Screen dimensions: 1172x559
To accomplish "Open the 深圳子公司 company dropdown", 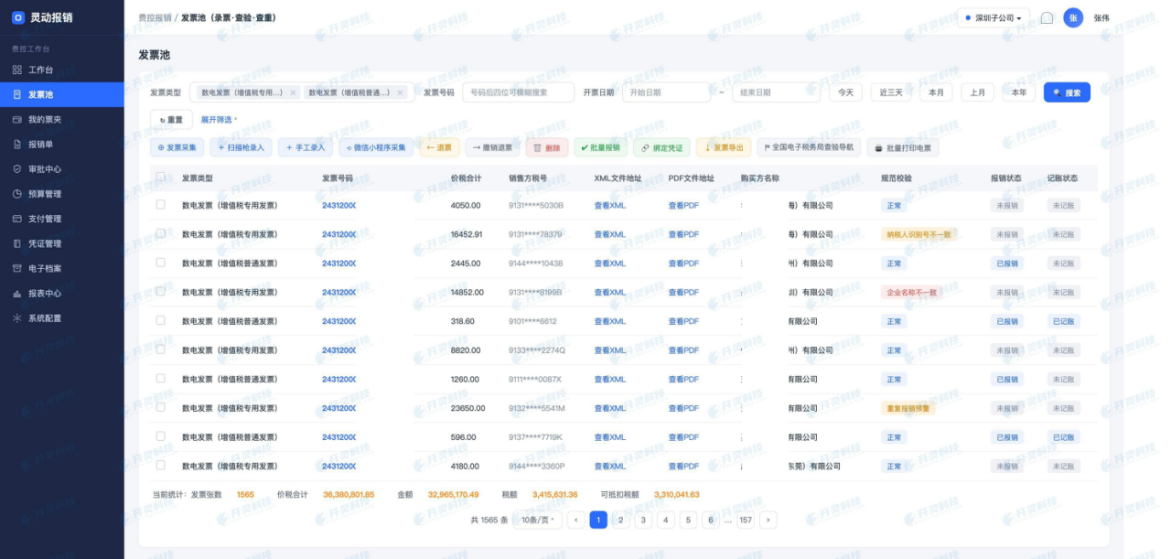I will 993,18.
